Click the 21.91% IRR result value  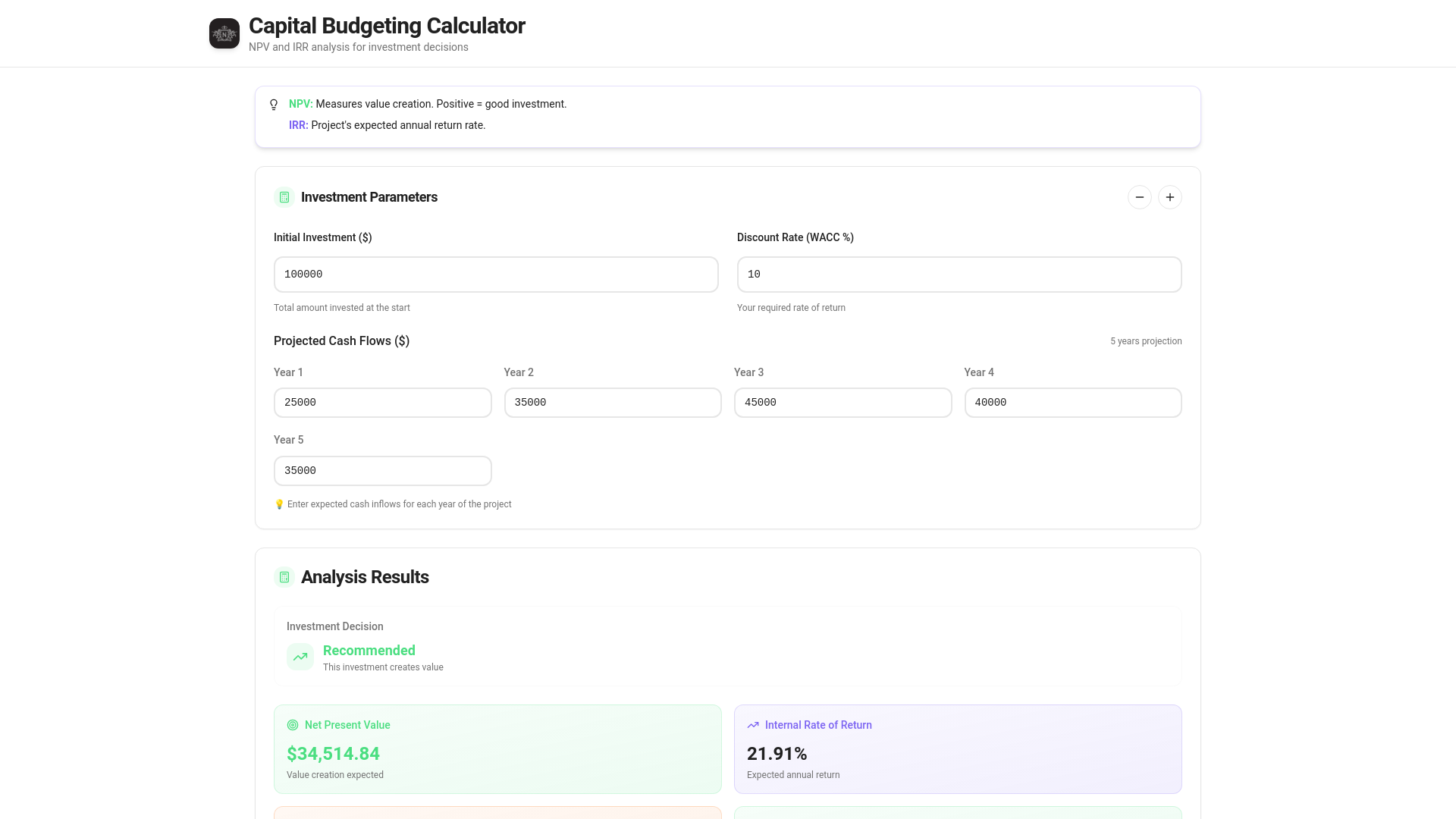click(x=777, y=754)
